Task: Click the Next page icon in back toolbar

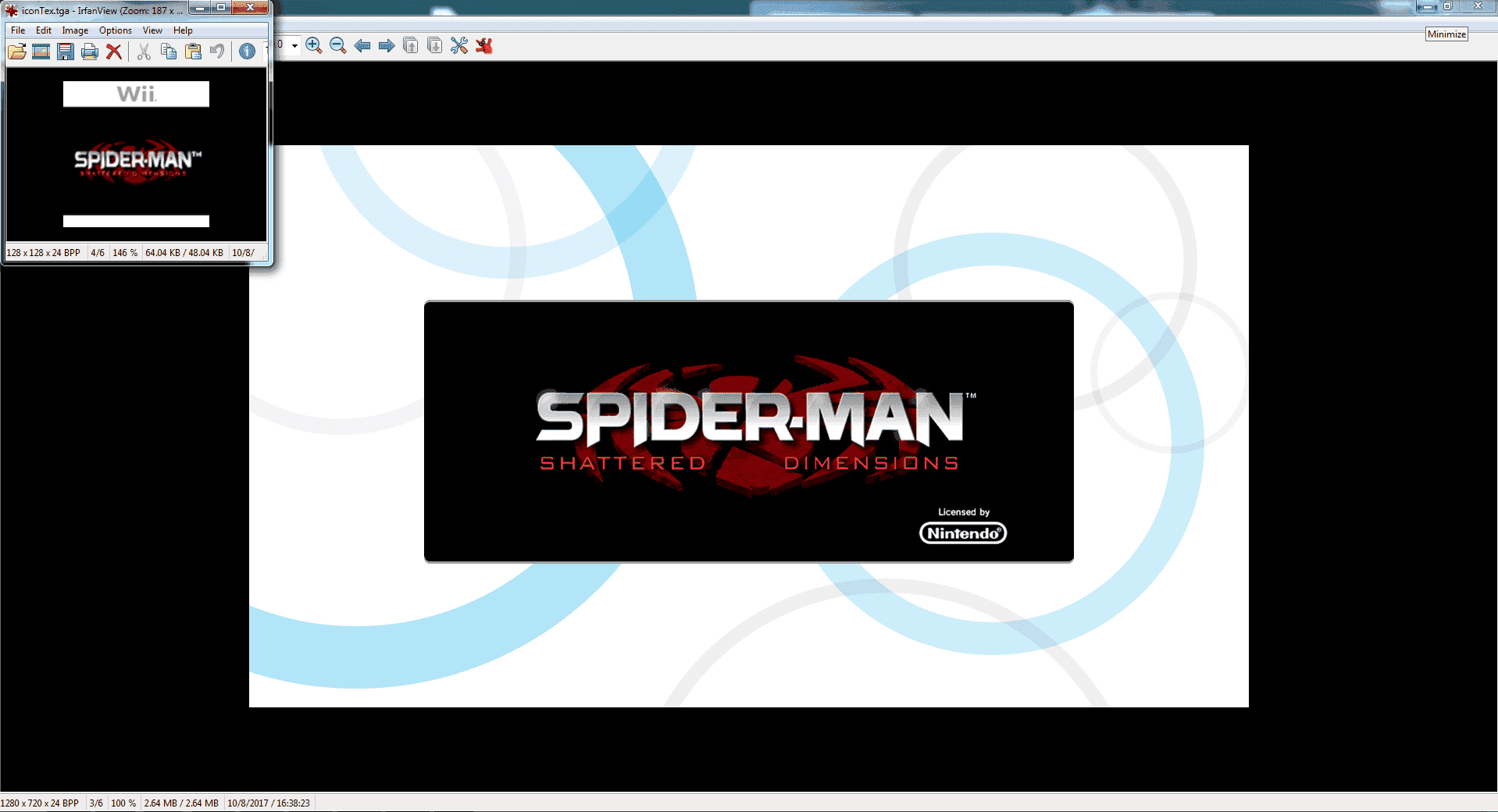Action: click(435, 45)
